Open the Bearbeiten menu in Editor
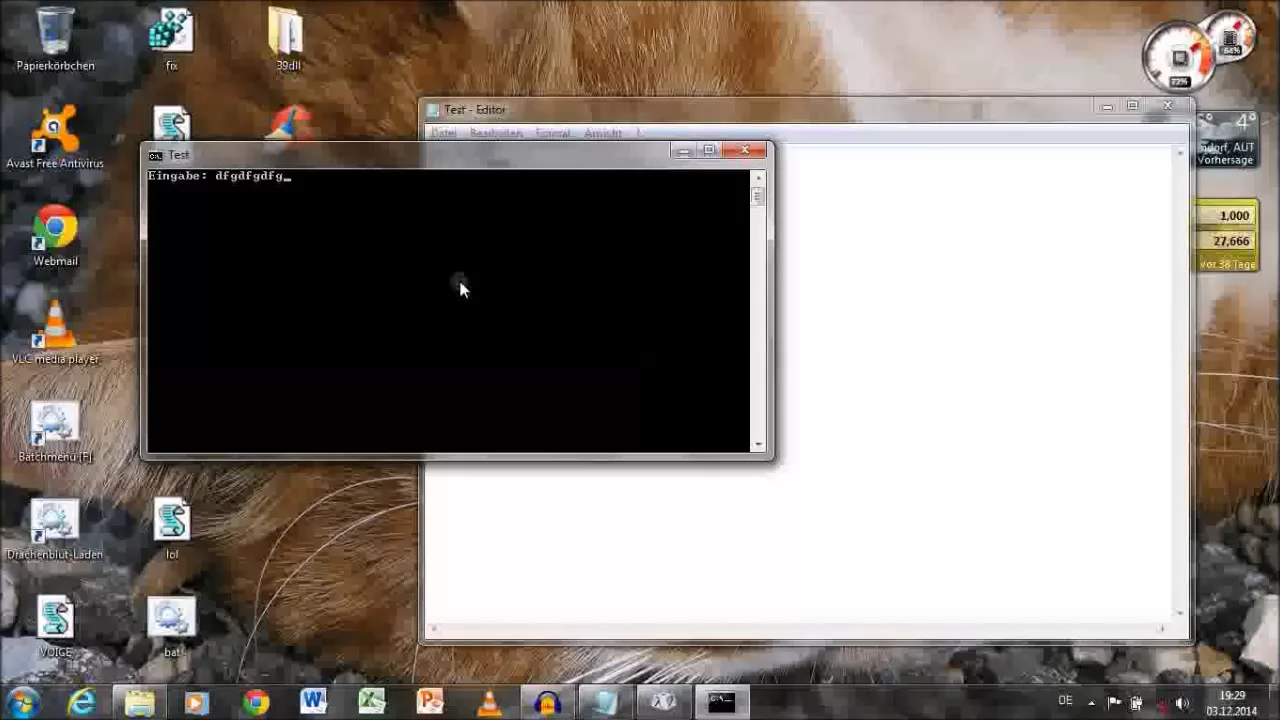Screen dimensions: 1280x720 (496, 133)
